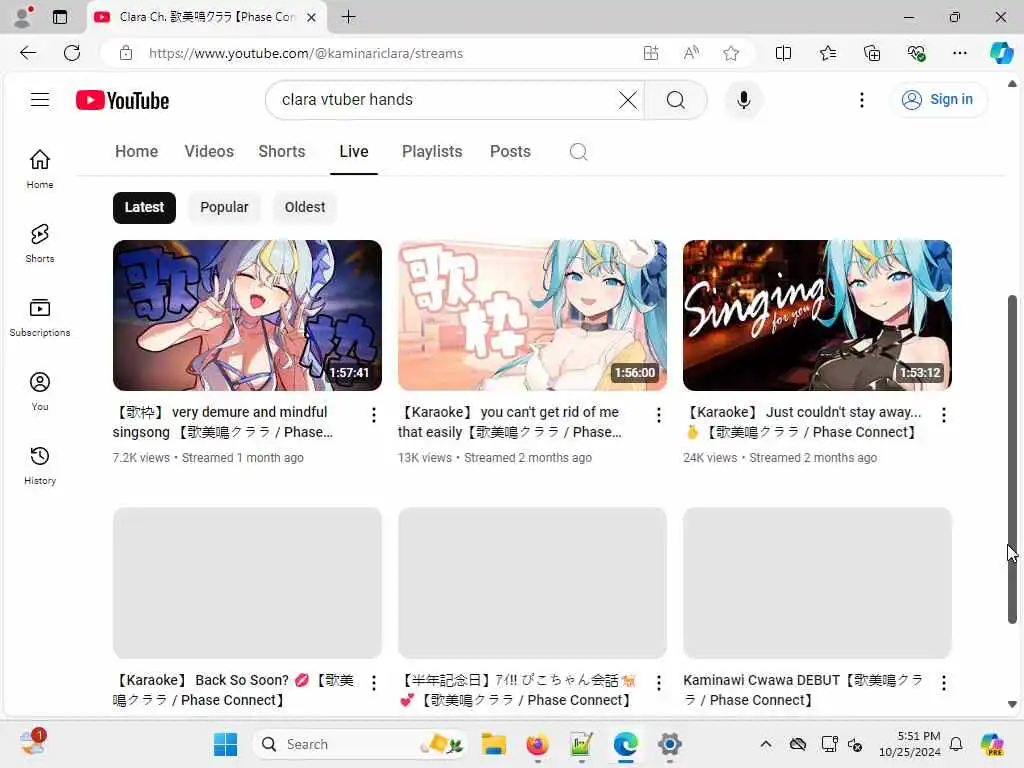Open options for the 半年記念日 video

pyautogui.click(x=658, y=683)
